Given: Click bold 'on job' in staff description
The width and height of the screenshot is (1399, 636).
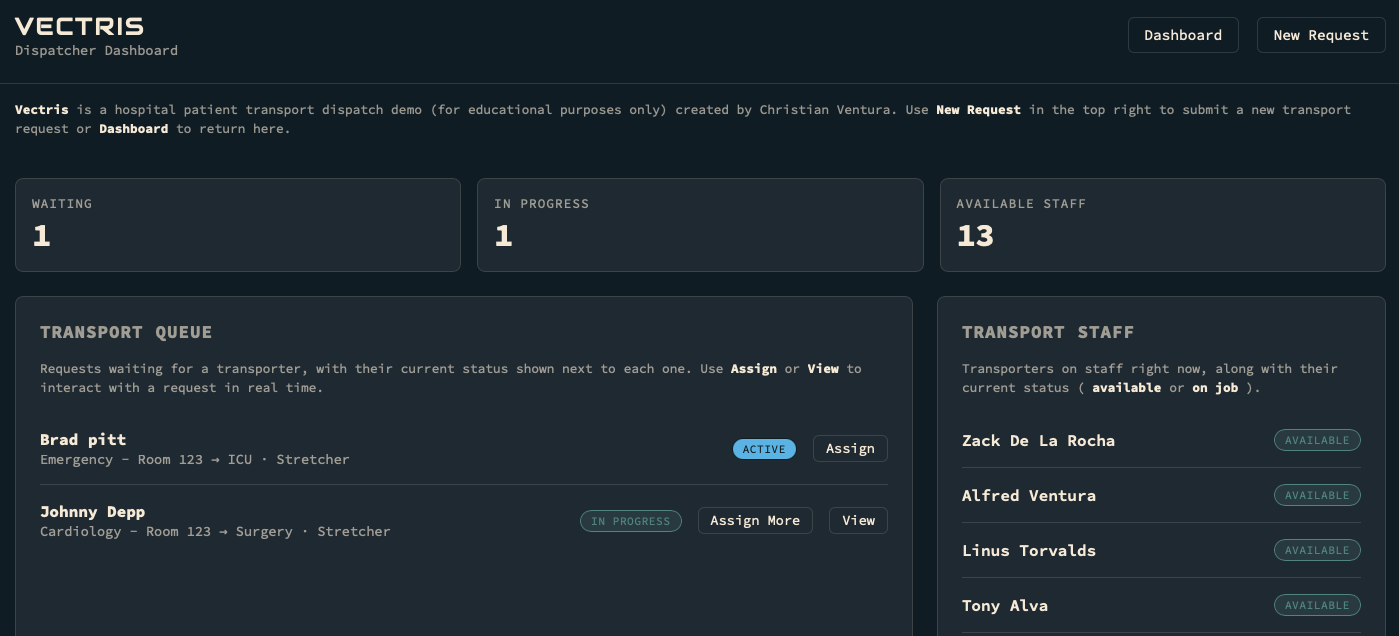Looking at the screenshot, I should [x=1215, y=388].
